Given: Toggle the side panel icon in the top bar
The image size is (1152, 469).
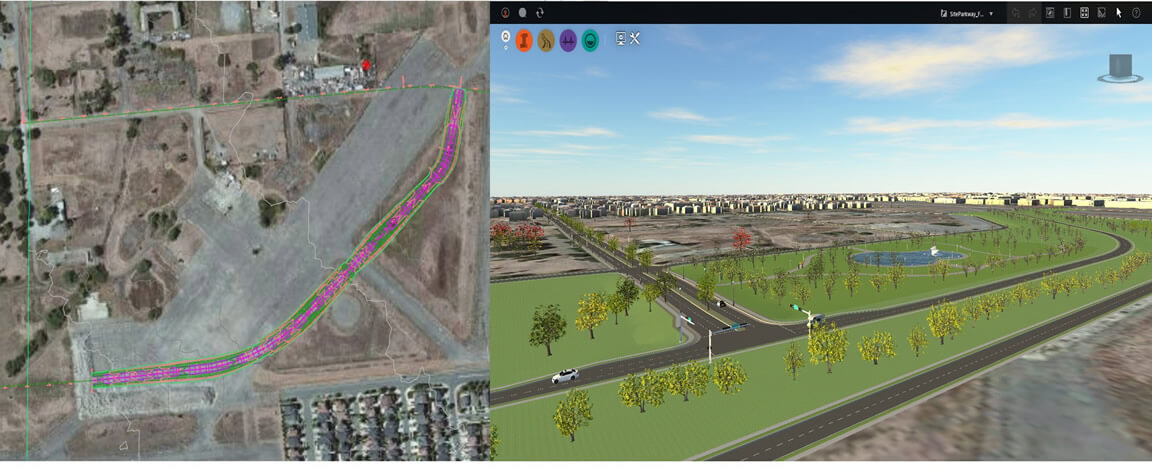Looking at the screenshot, I should tap(1066, 13).
